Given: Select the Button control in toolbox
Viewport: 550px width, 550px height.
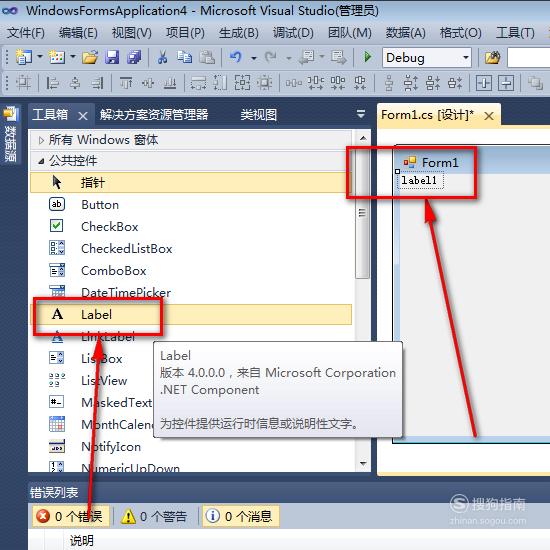Looking at the screenshot, I should pyautogui.click(x=191, y=204).
